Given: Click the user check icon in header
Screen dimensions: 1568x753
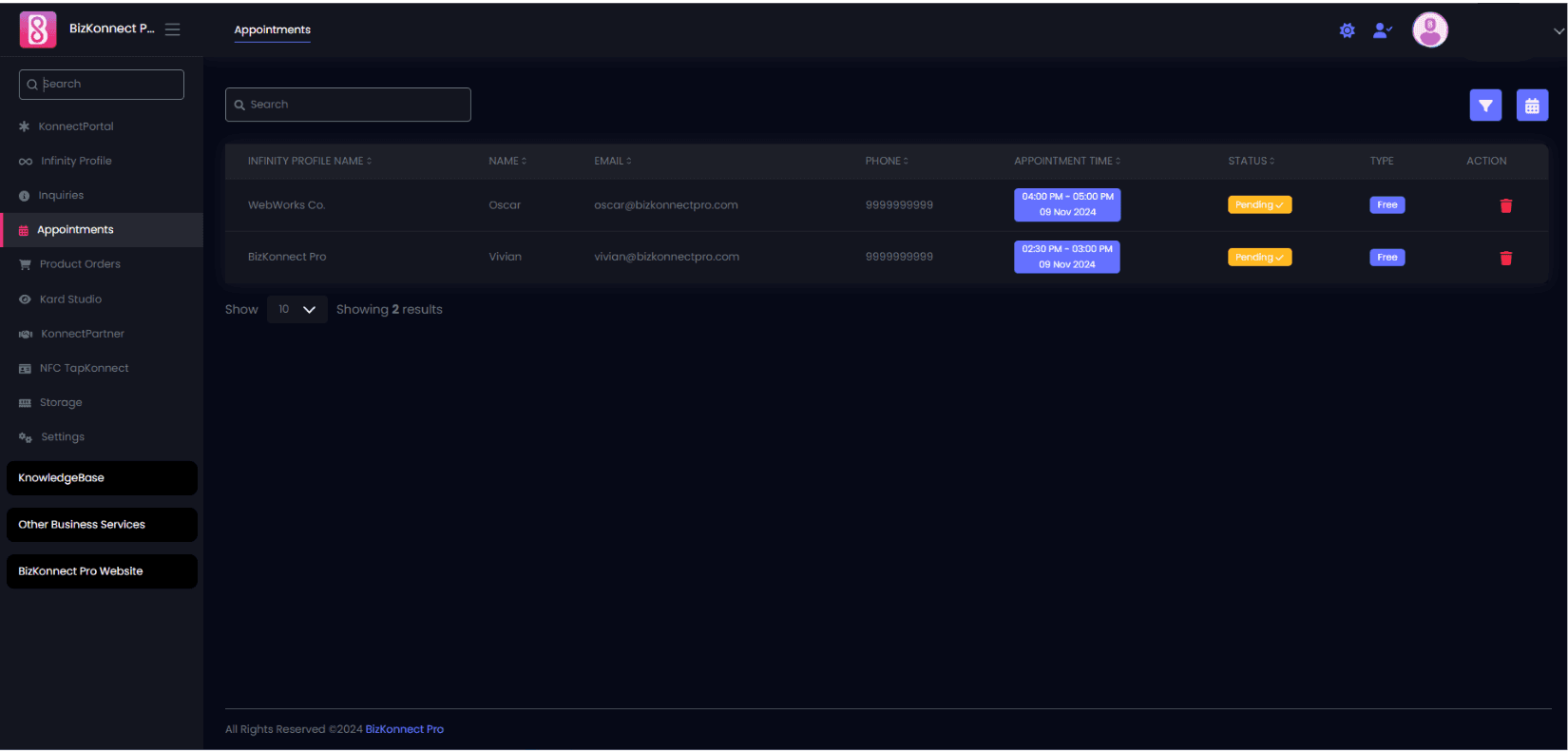Looking at the screenshot, I should click(1383, 30).
